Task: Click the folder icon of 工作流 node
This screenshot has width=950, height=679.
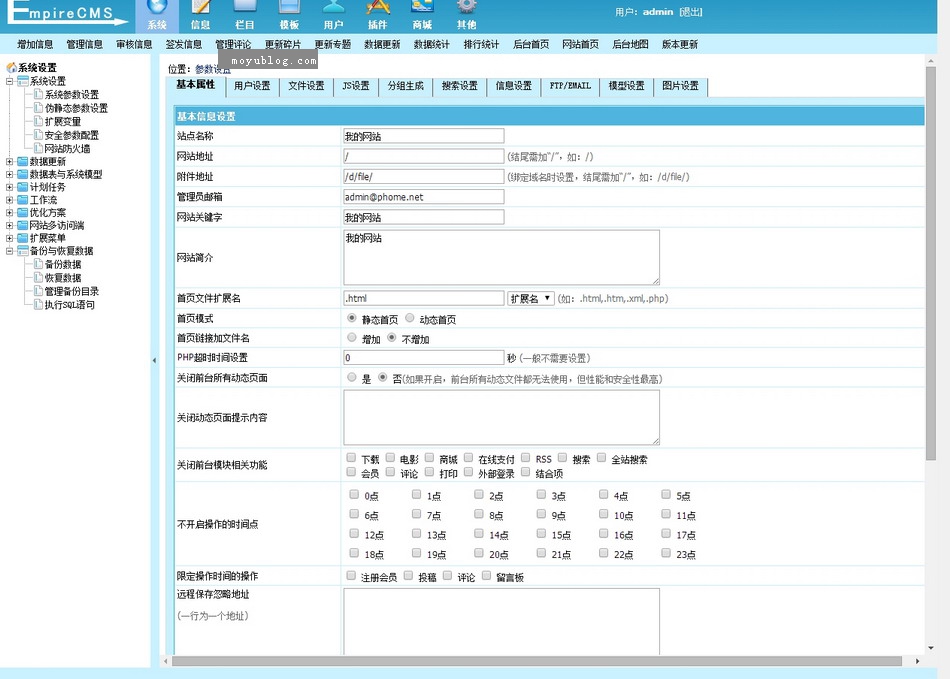Action: click(x=23, y=199)
